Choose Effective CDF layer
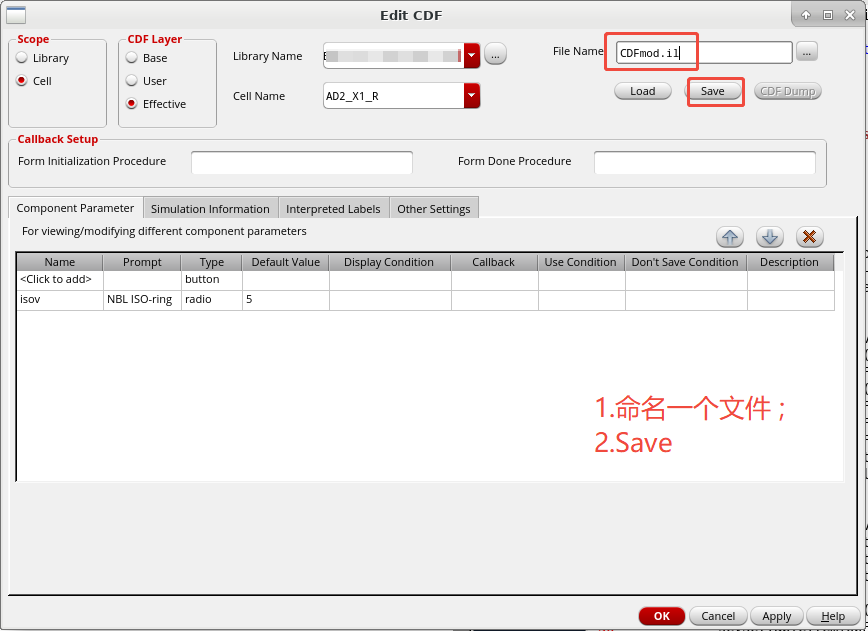 click(x=132, y=104)
